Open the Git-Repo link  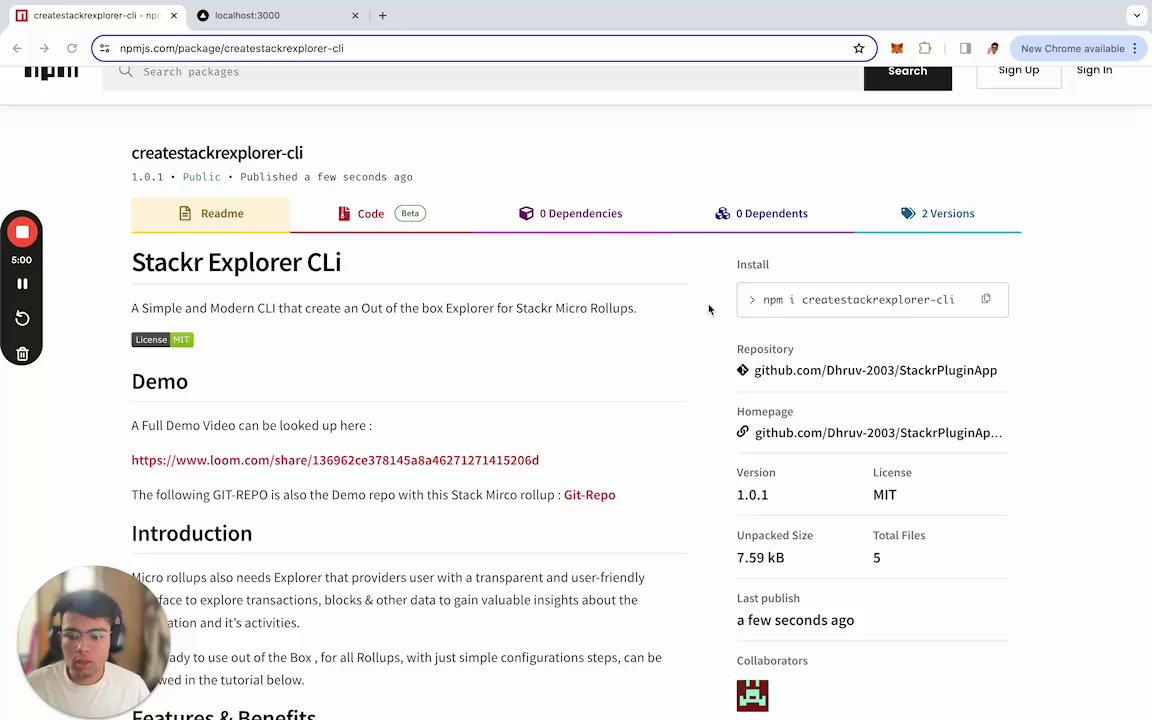coord(589,495)
